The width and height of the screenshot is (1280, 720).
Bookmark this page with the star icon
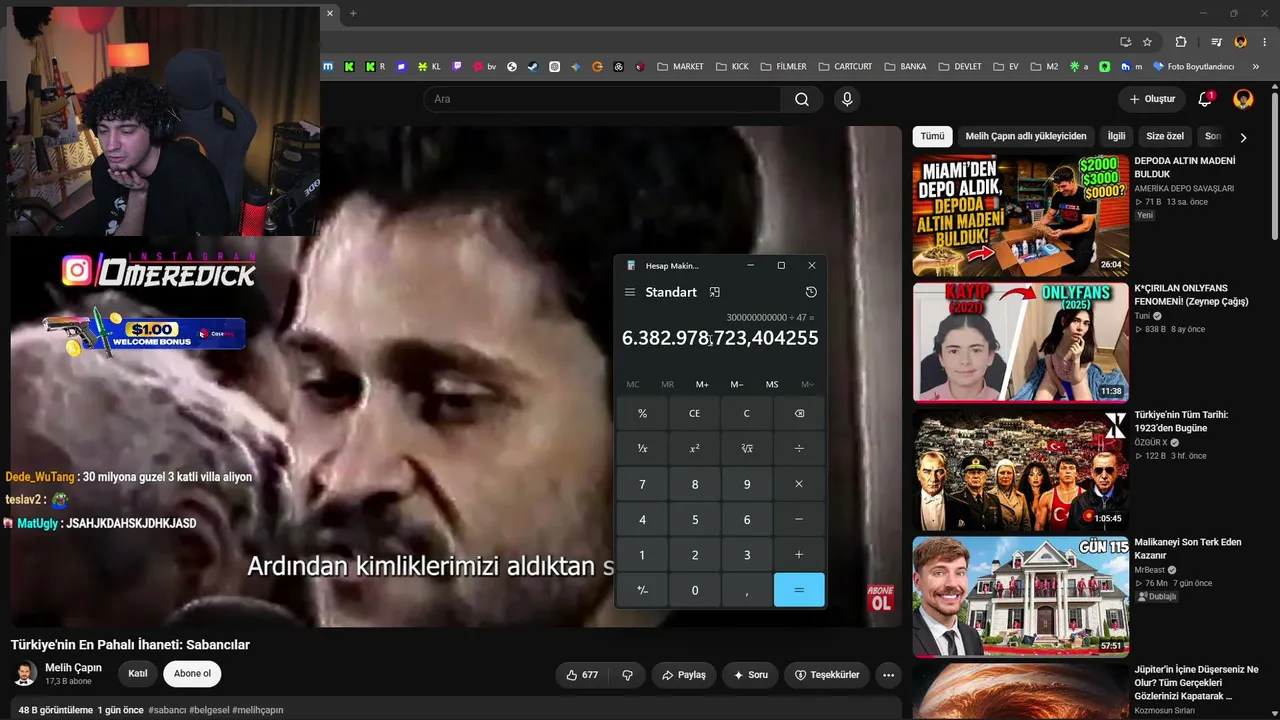(x=1147, y=42)
